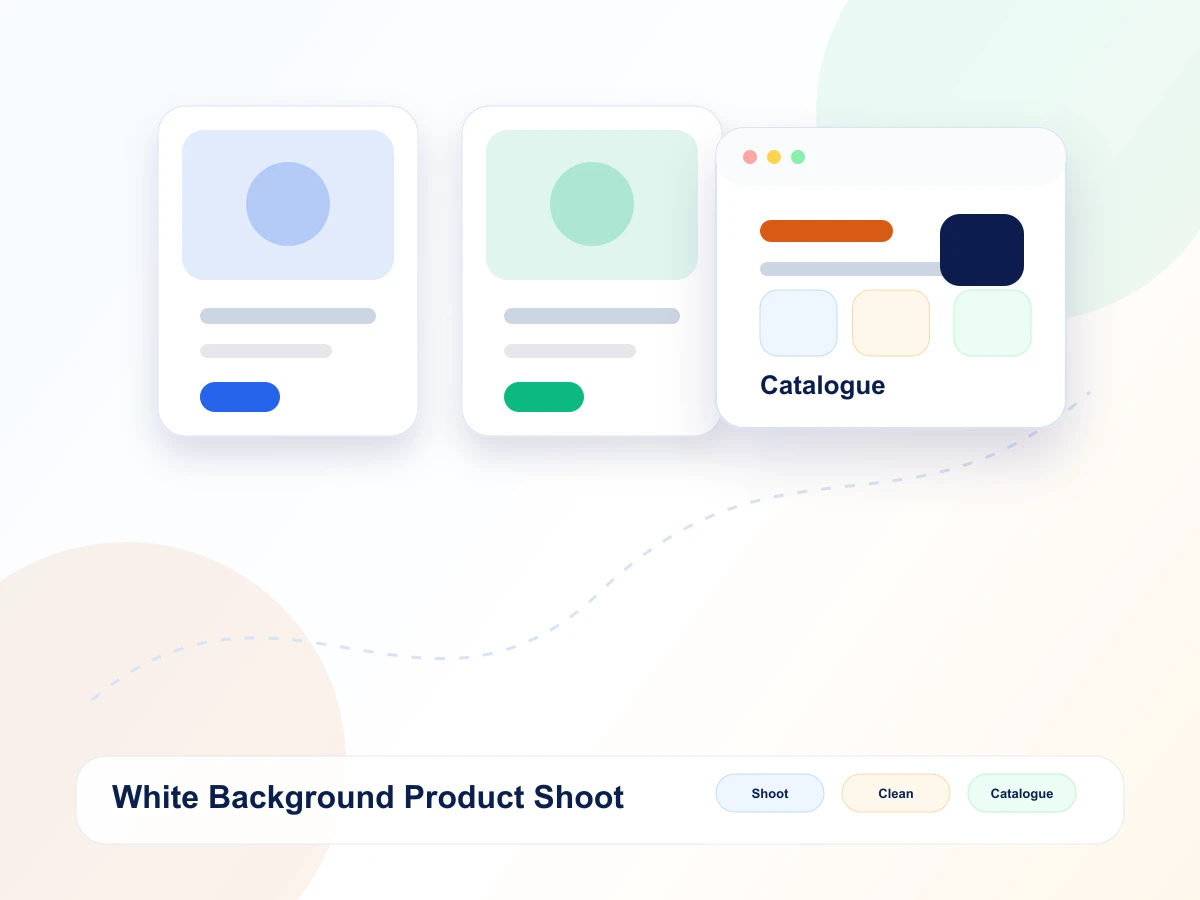Pick the light green tile in the Catalogue window
Image resolution: width=1200 pixels, height=900 pixels.
[x=992, y=323]
